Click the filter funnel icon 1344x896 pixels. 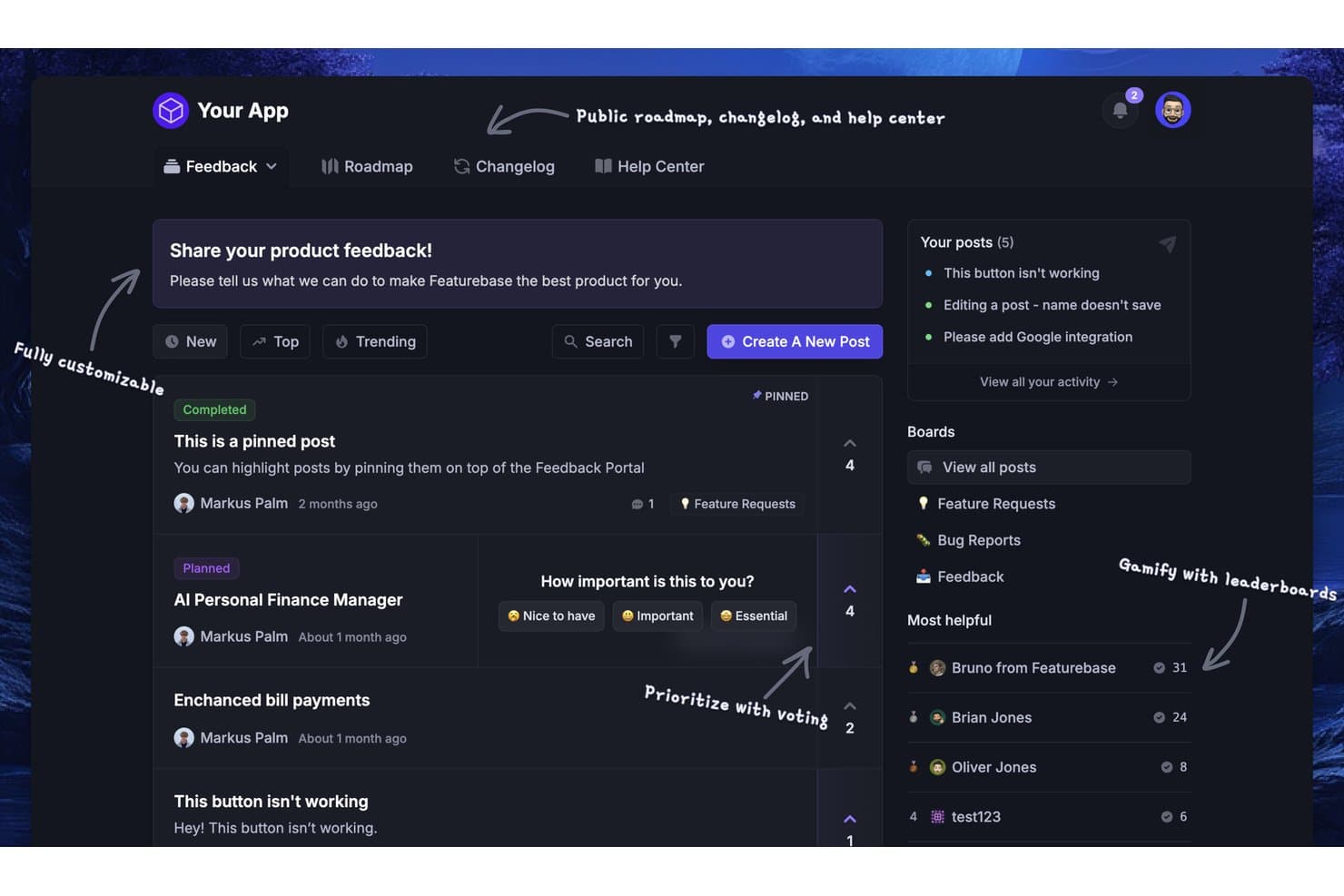pos(675,341)
